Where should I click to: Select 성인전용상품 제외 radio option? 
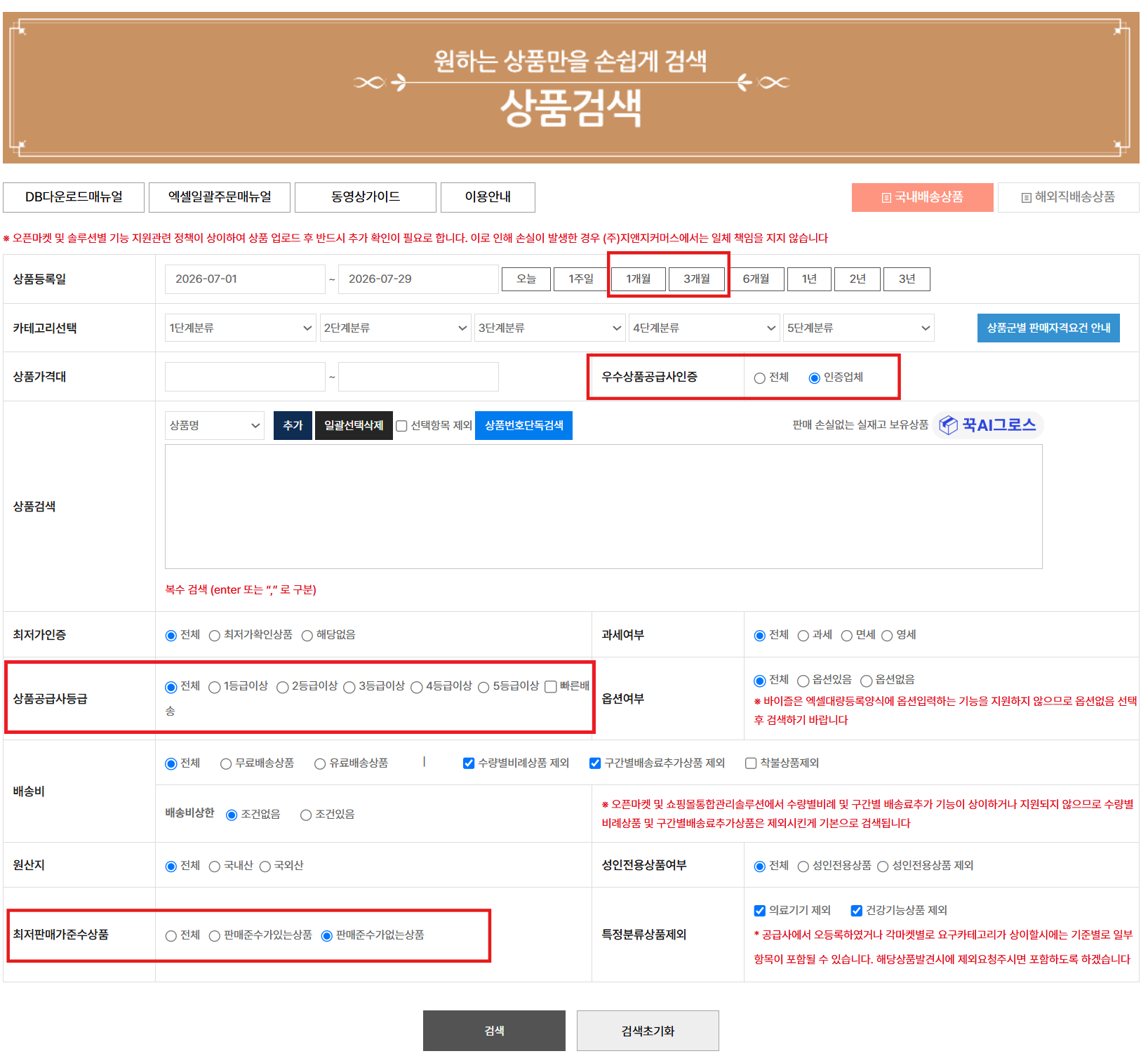coord(883,867)
